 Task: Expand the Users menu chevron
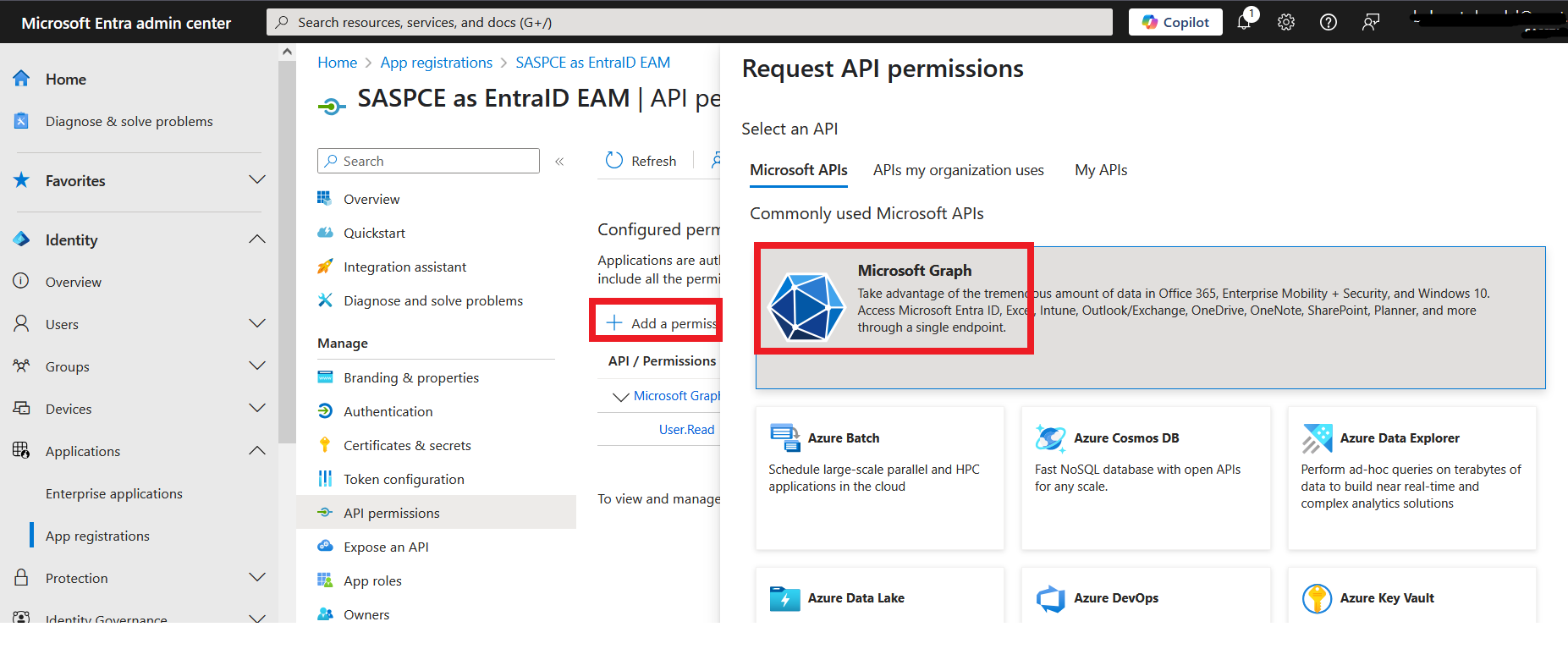click(x=257, y=324)
